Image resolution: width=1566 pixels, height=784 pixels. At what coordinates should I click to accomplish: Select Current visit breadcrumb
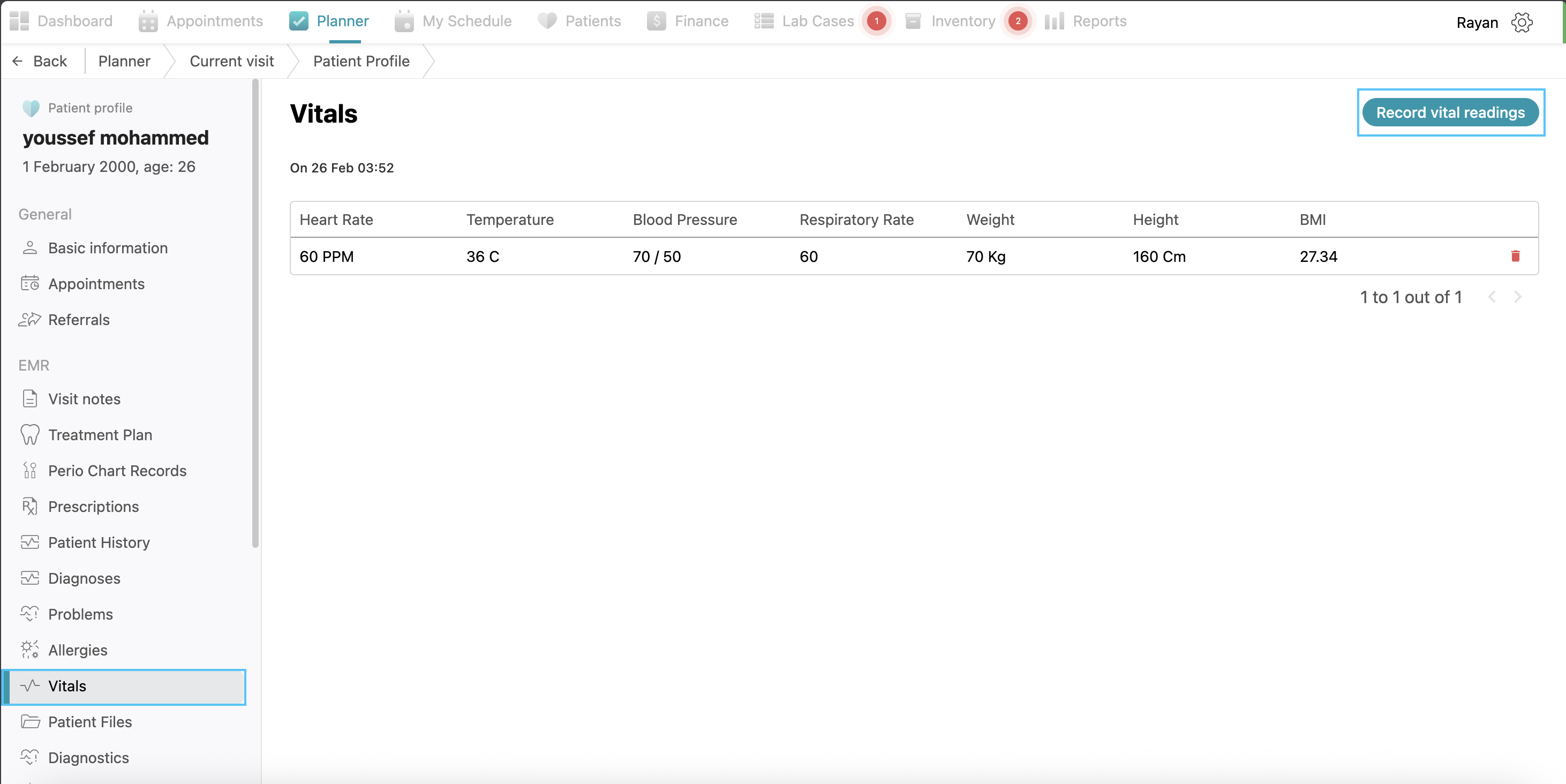click(231, 62)
